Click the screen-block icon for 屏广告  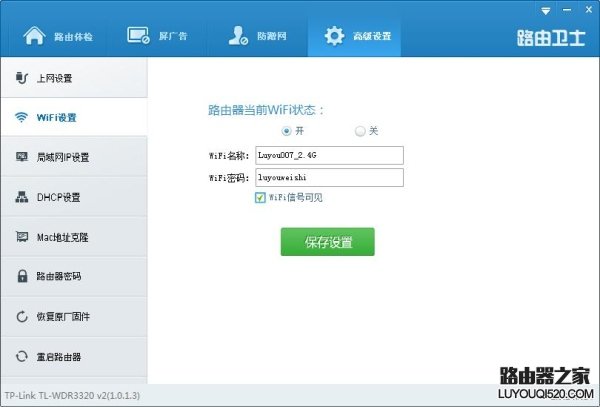(x=138, y=36)
